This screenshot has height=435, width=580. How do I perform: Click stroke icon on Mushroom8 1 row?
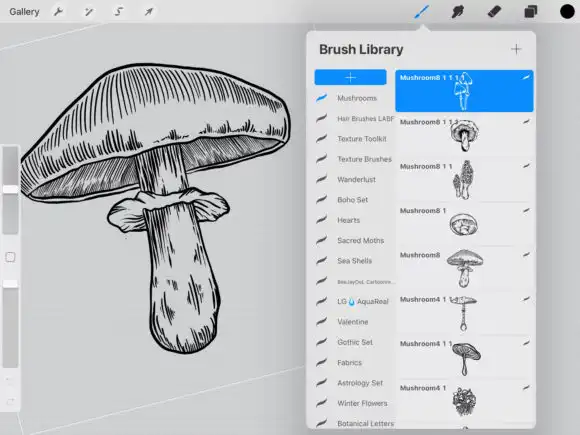point(526,210)
